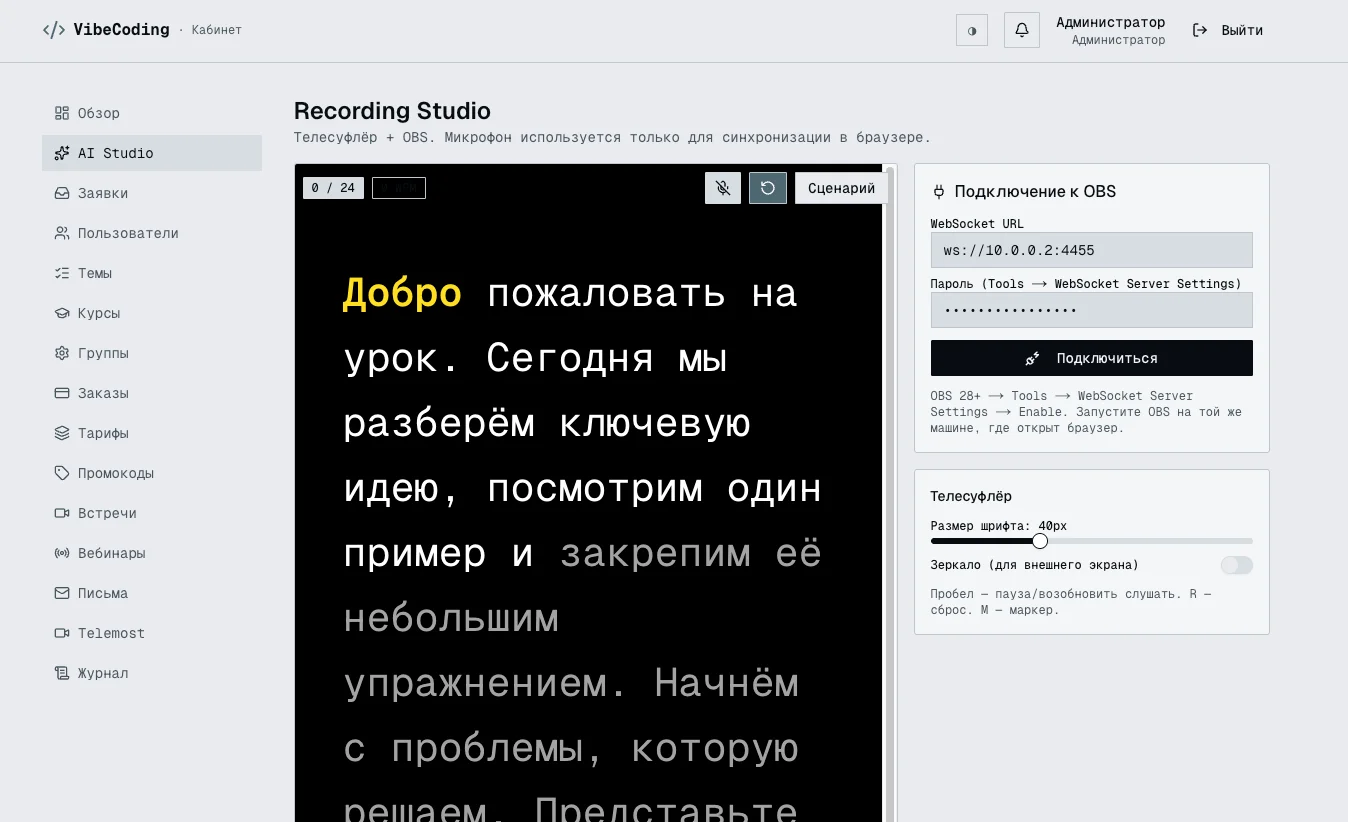Click the Встречи video camera icon
Image resolution: width=1348 pixels, height=822 pixels.
click(x=62, y=513)
